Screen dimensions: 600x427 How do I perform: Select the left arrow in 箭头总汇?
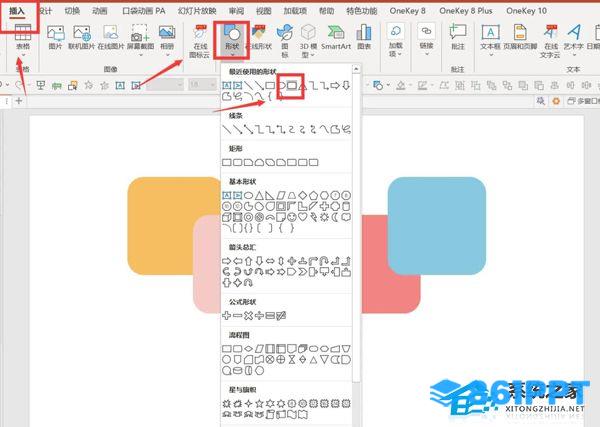[x=238, y=261]
